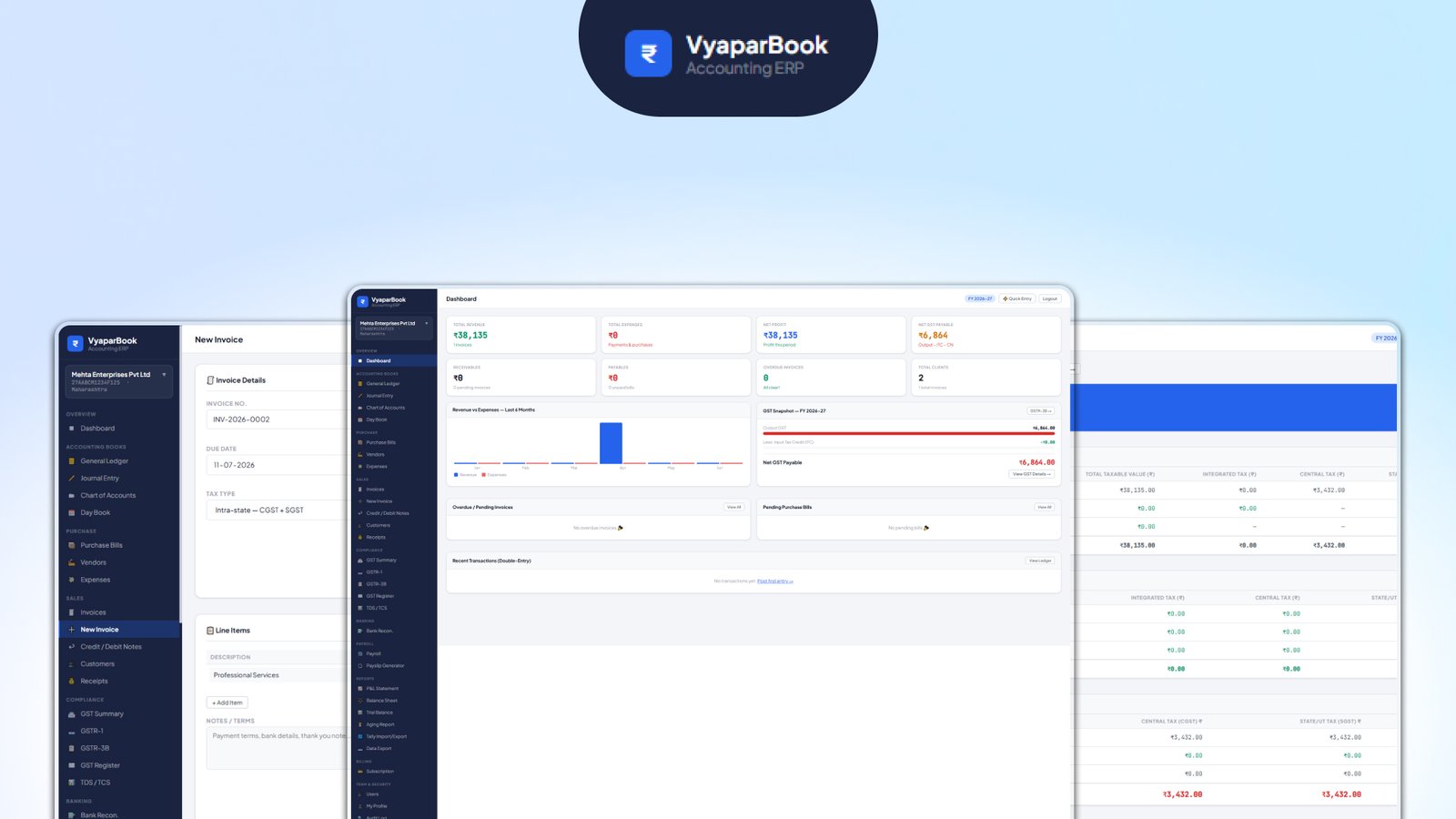Click the Net Profit ₹38,135 card

point(831,335)
